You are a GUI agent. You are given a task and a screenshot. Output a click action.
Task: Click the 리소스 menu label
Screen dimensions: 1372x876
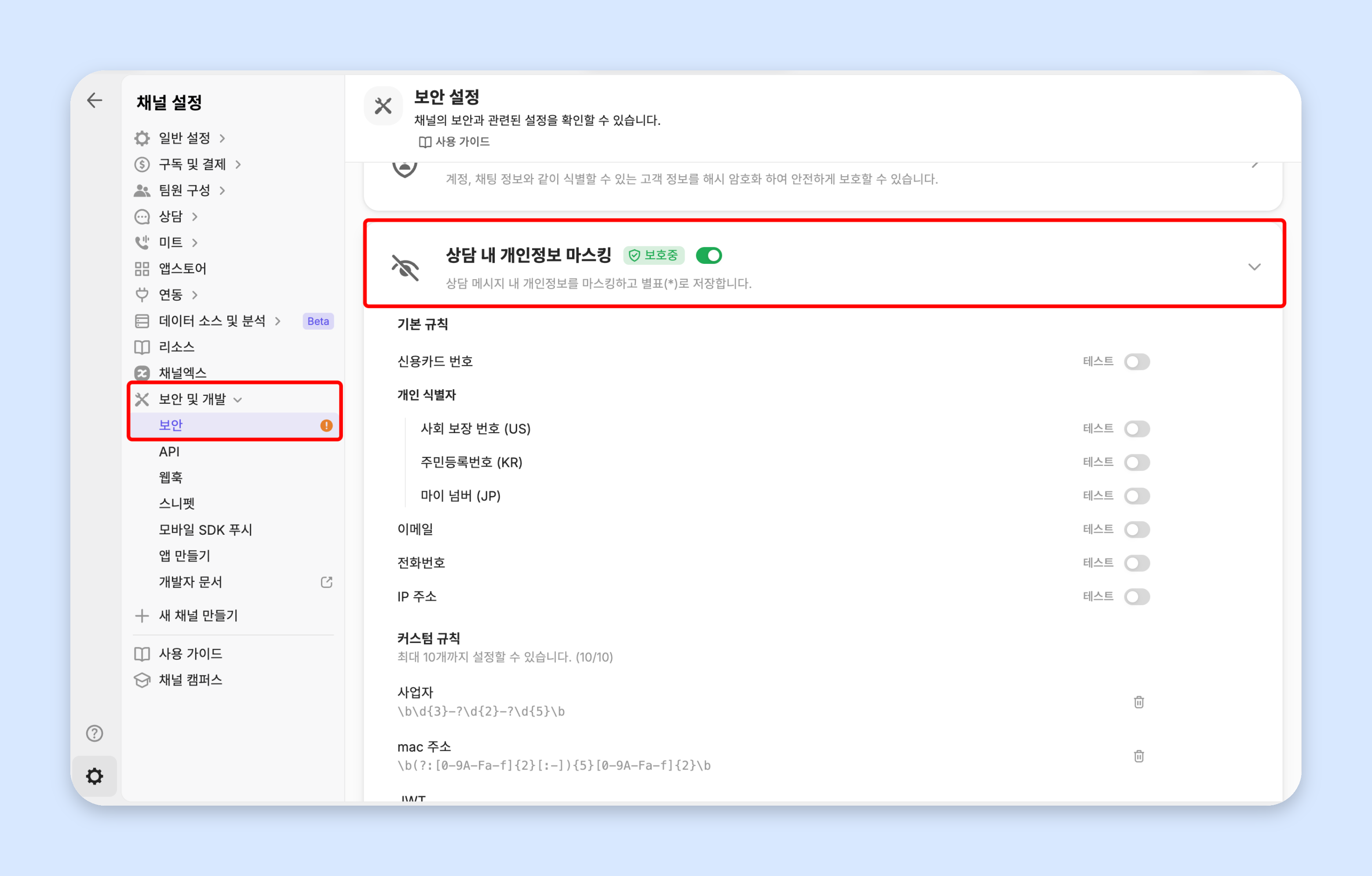[177, 347]
